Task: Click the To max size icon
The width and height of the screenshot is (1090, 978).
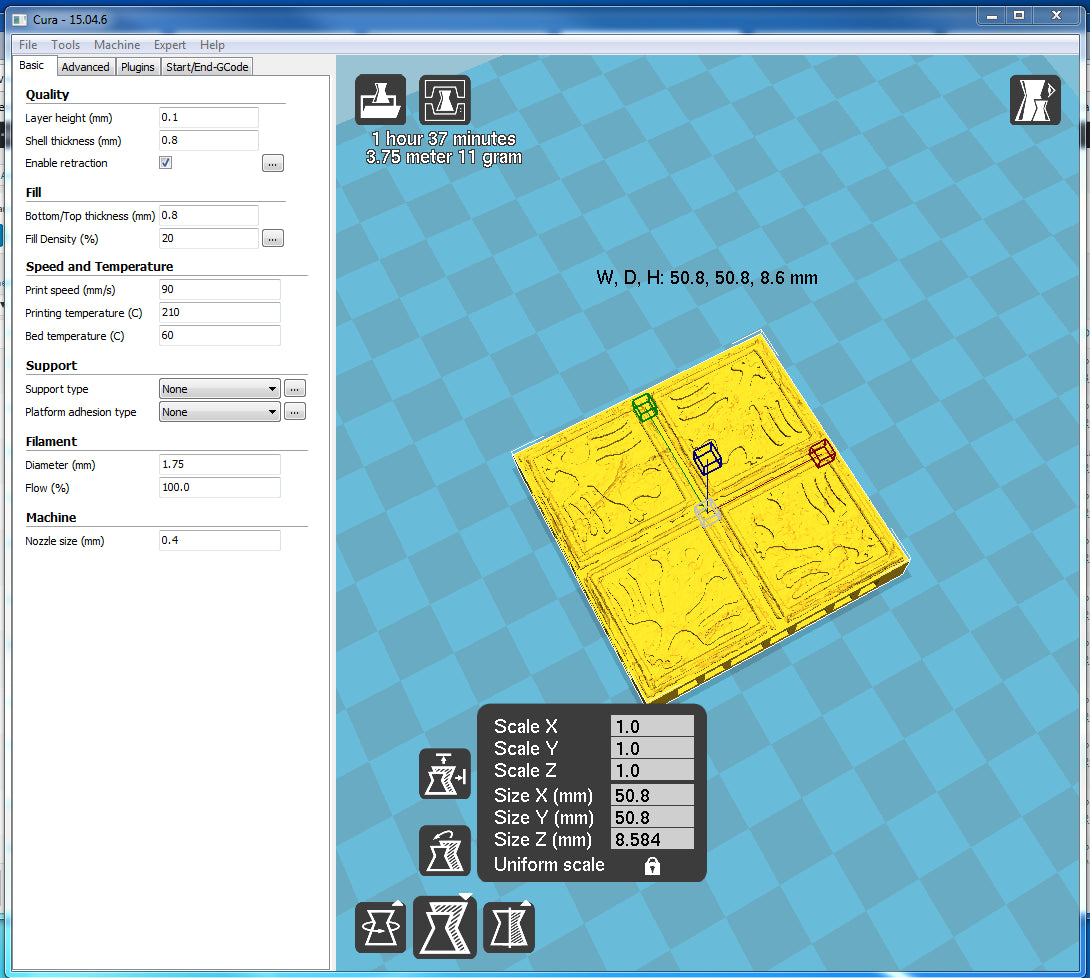Action: tap(445, 774)
